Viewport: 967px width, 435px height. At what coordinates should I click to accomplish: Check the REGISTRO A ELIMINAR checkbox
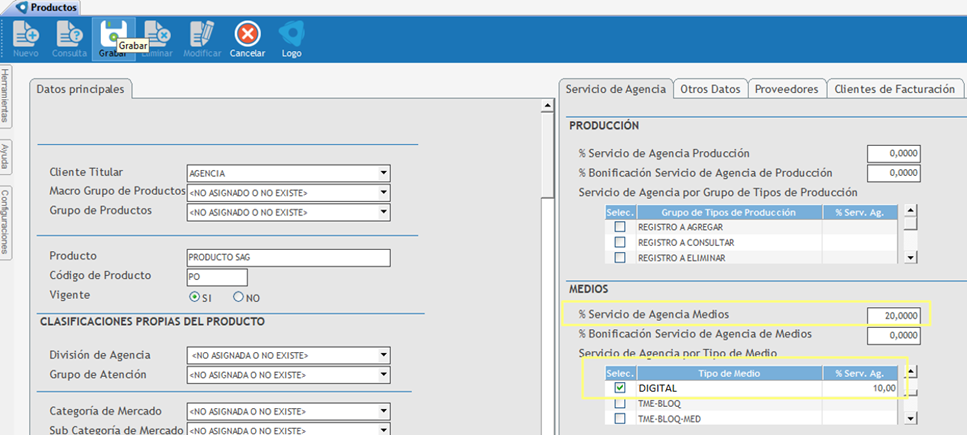[620, 257]
